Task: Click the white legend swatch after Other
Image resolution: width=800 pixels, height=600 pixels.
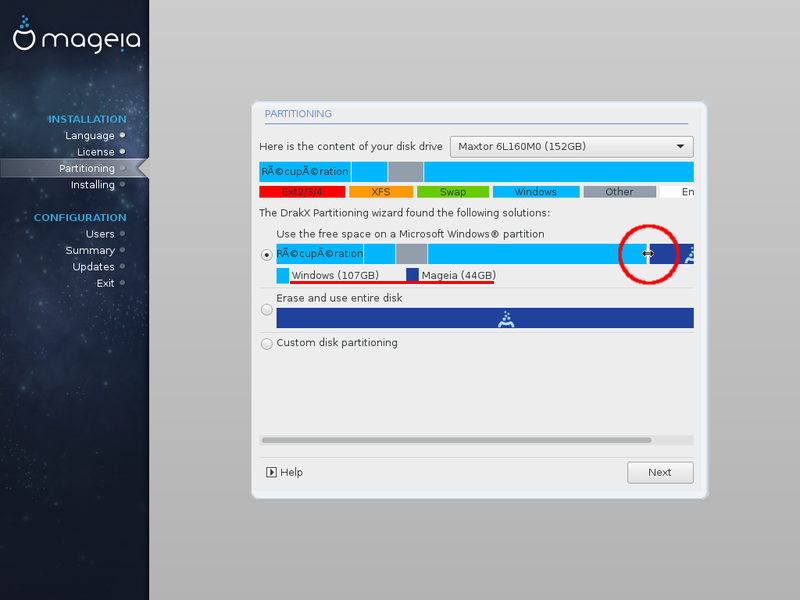Action: click(x=677, y=192)
